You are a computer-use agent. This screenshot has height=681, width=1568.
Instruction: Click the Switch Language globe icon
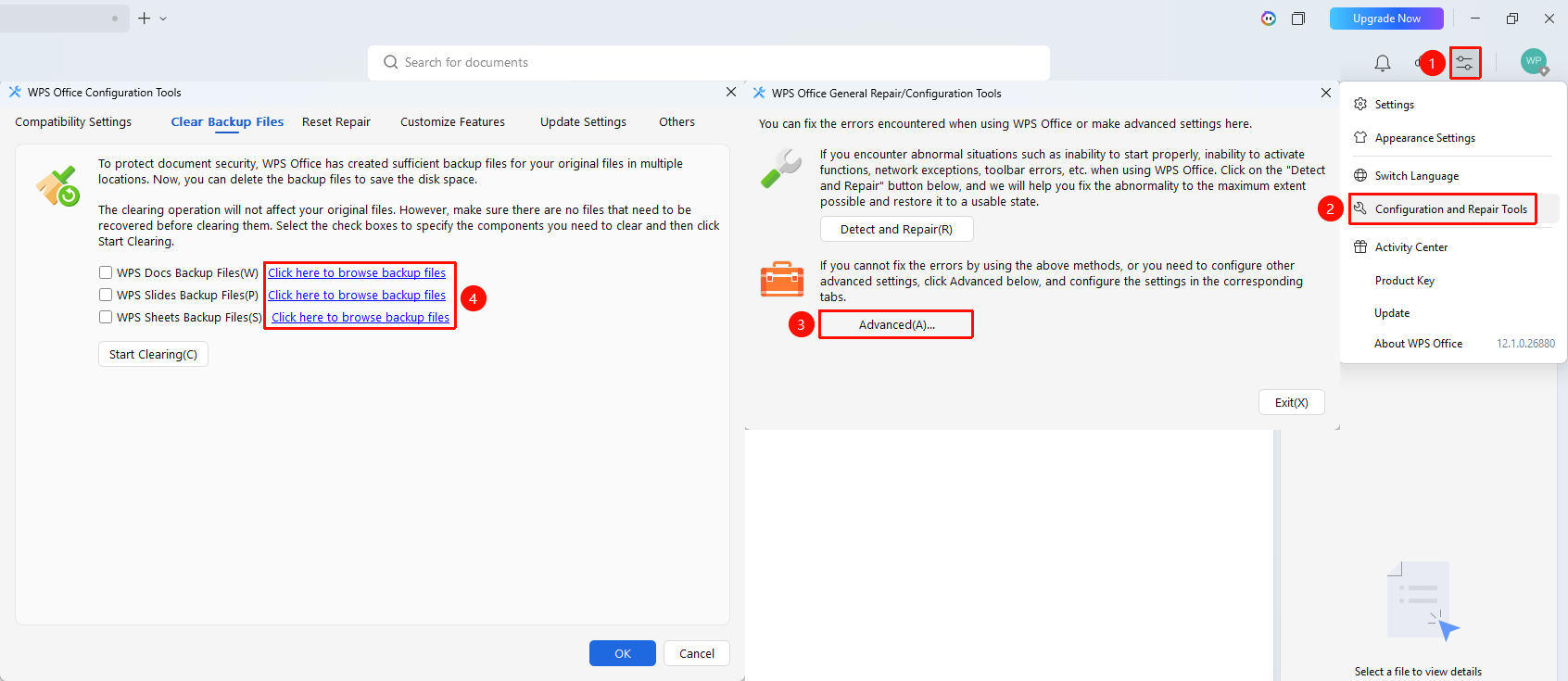(1360, 175)
